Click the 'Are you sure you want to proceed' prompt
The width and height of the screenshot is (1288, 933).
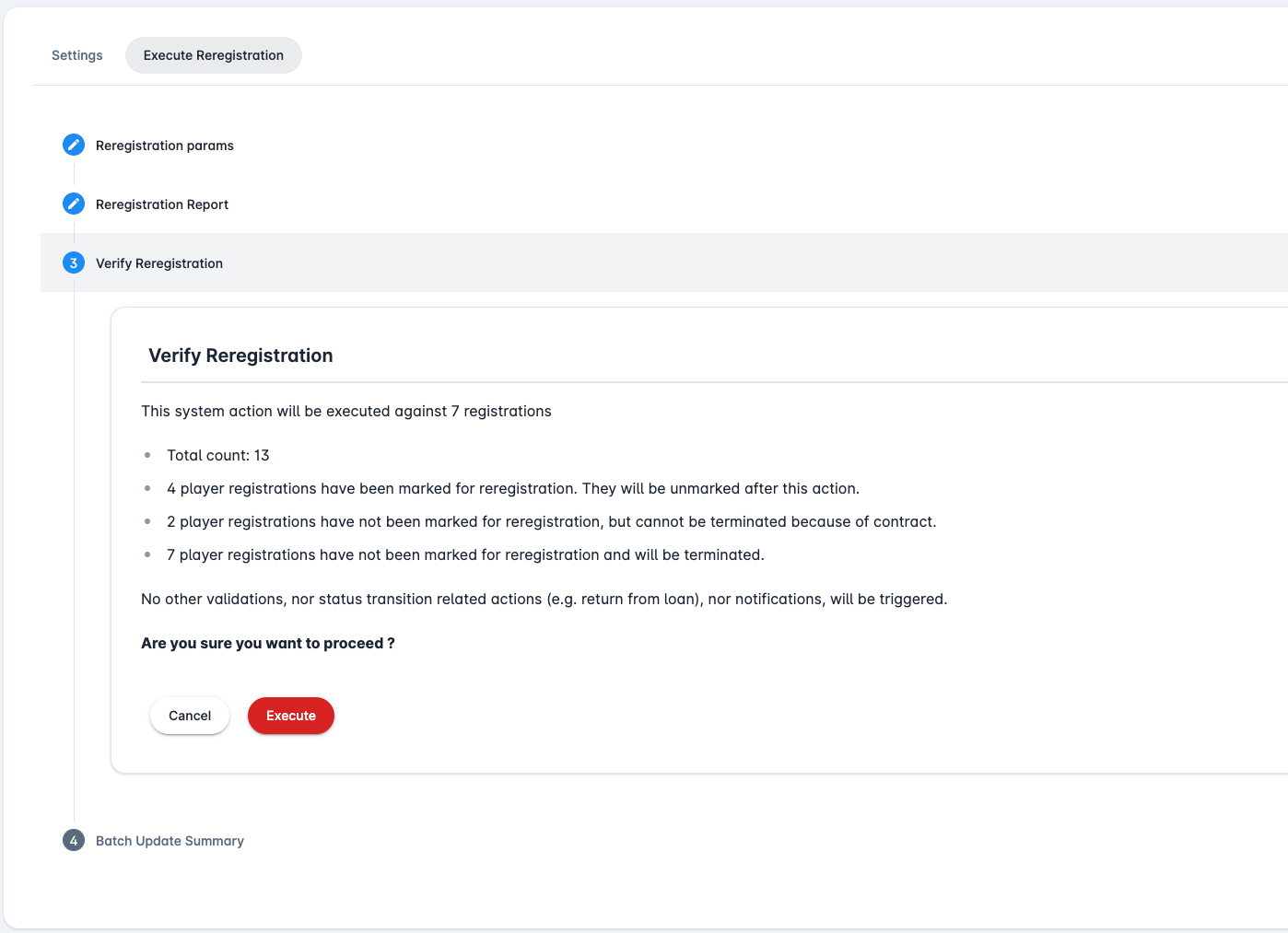pyautogui.click(x=268, y=643)
